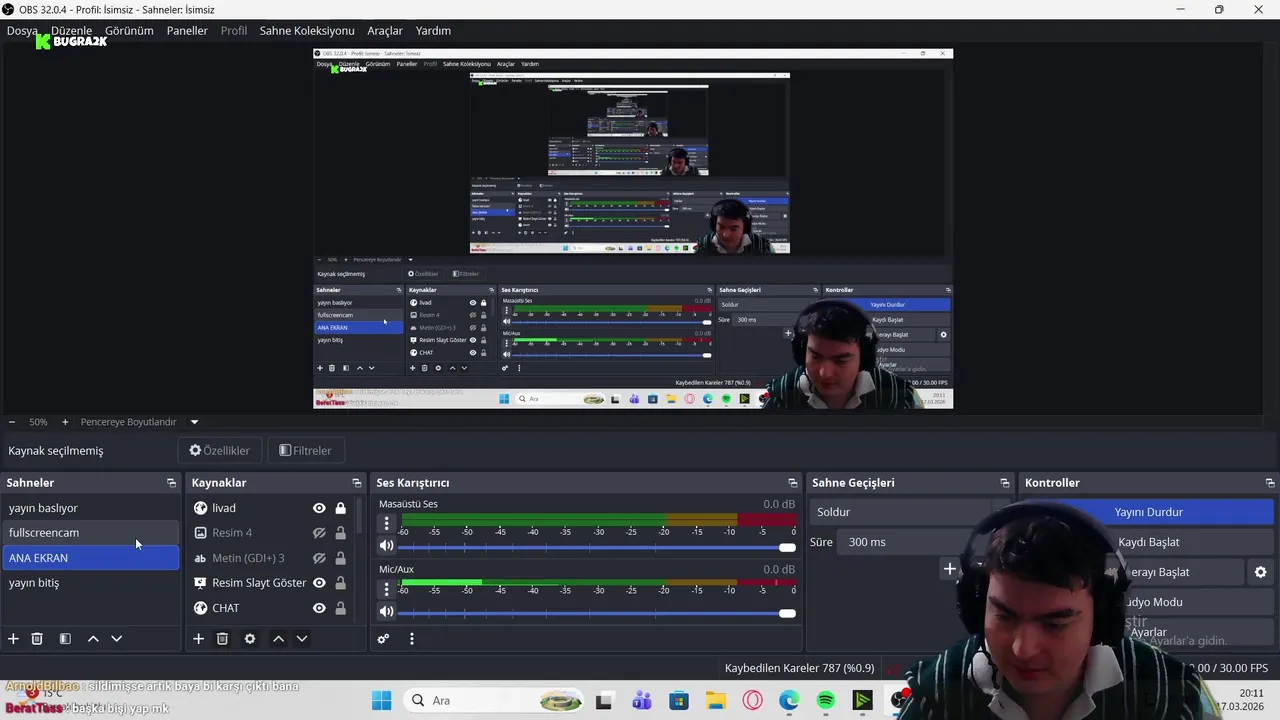
Task: Click the Özellikler button
Action: pos(219,451)
